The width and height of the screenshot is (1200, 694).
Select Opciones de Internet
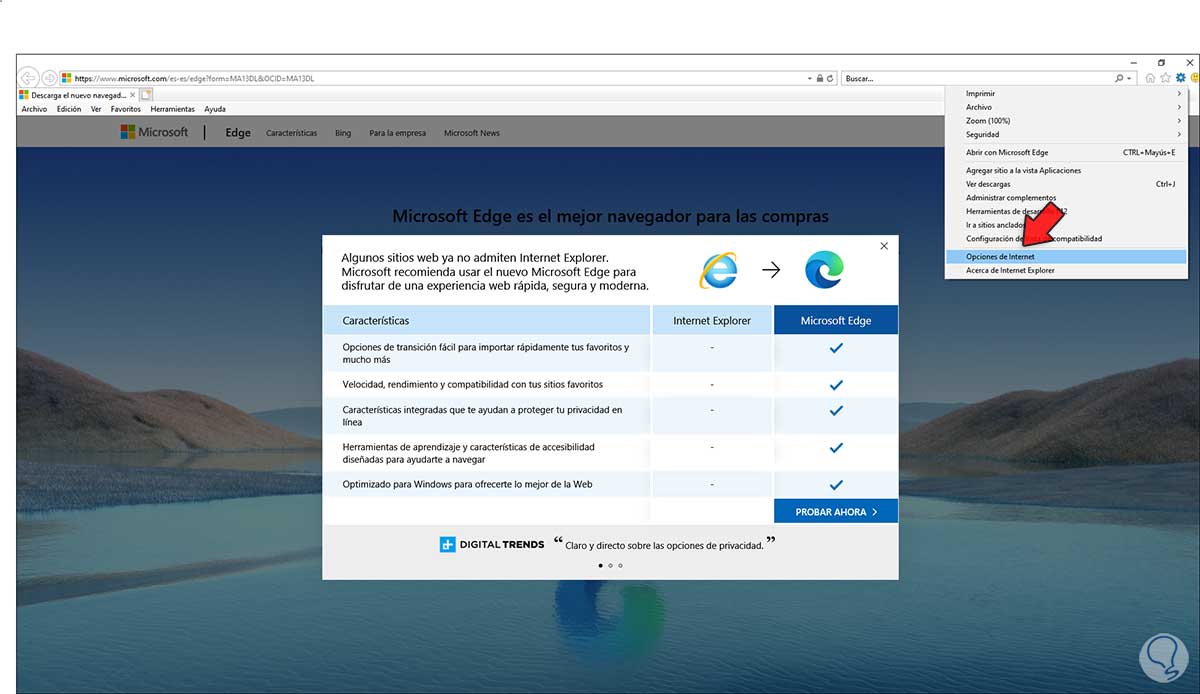(1066, 257)
